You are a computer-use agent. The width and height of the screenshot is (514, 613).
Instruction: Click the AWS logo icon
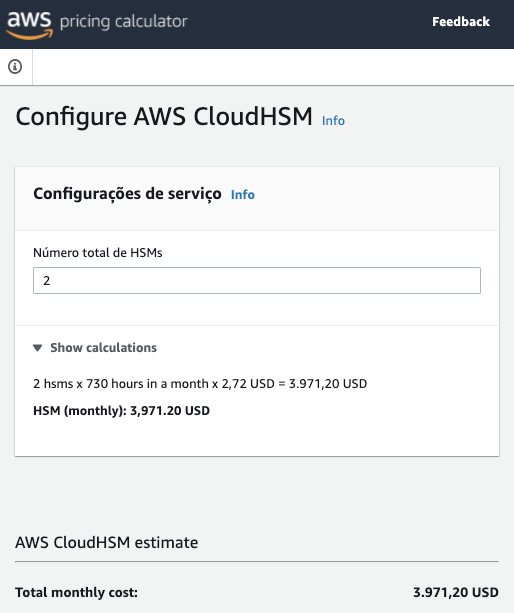30,25
